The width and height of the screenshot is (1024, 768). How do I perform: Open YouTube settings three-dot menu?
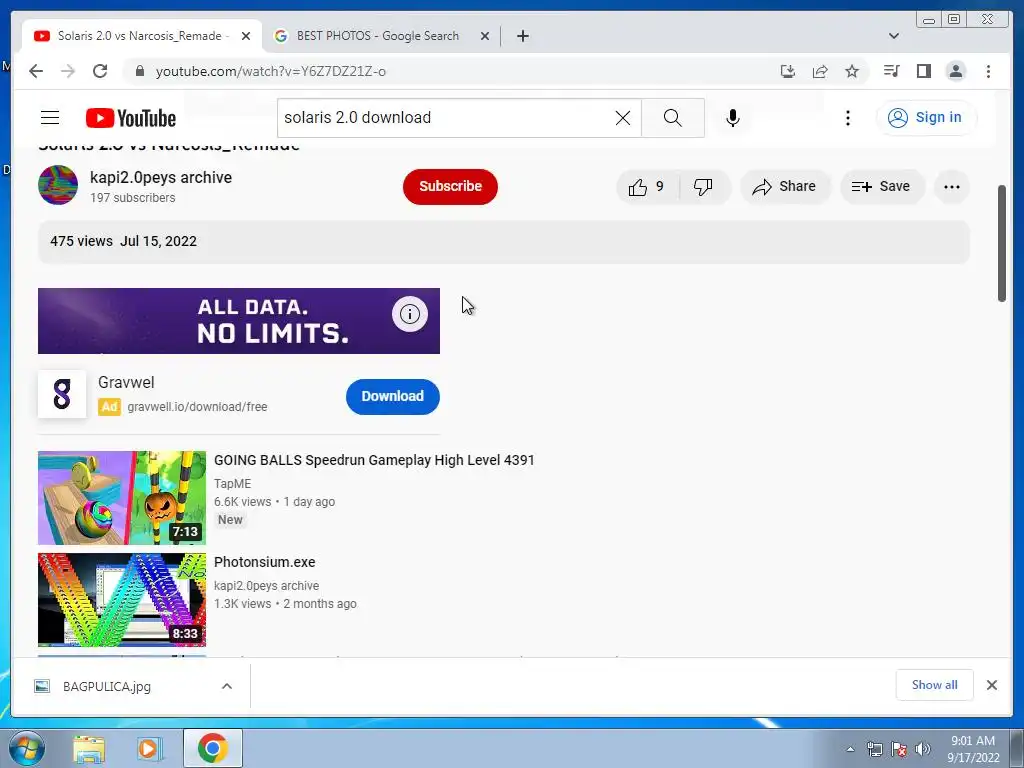(x=848, y=118)
